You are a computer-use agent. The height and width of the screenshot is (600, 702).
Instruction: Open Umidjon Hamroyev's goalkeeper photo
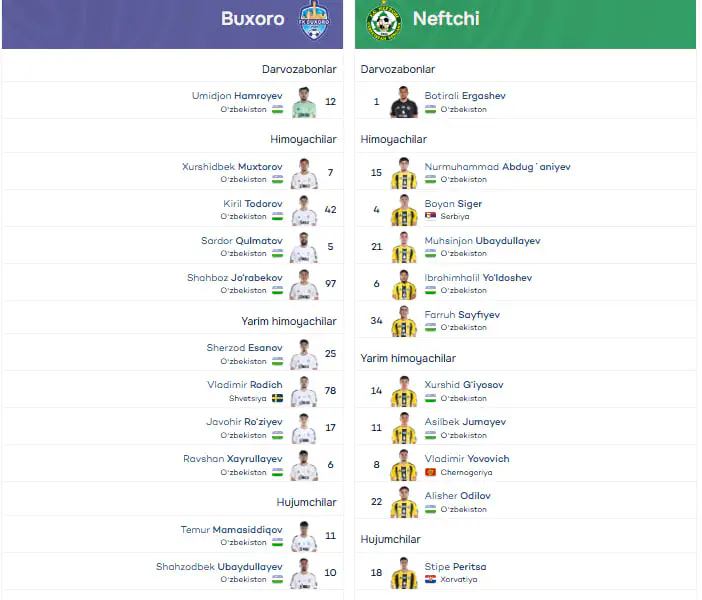coord(304,103)
